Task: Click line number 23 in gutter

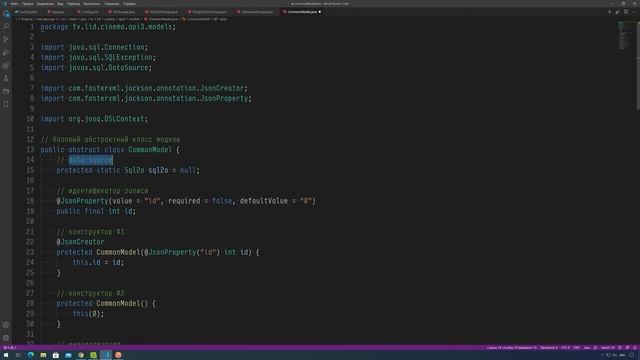Action: [30, 252]
